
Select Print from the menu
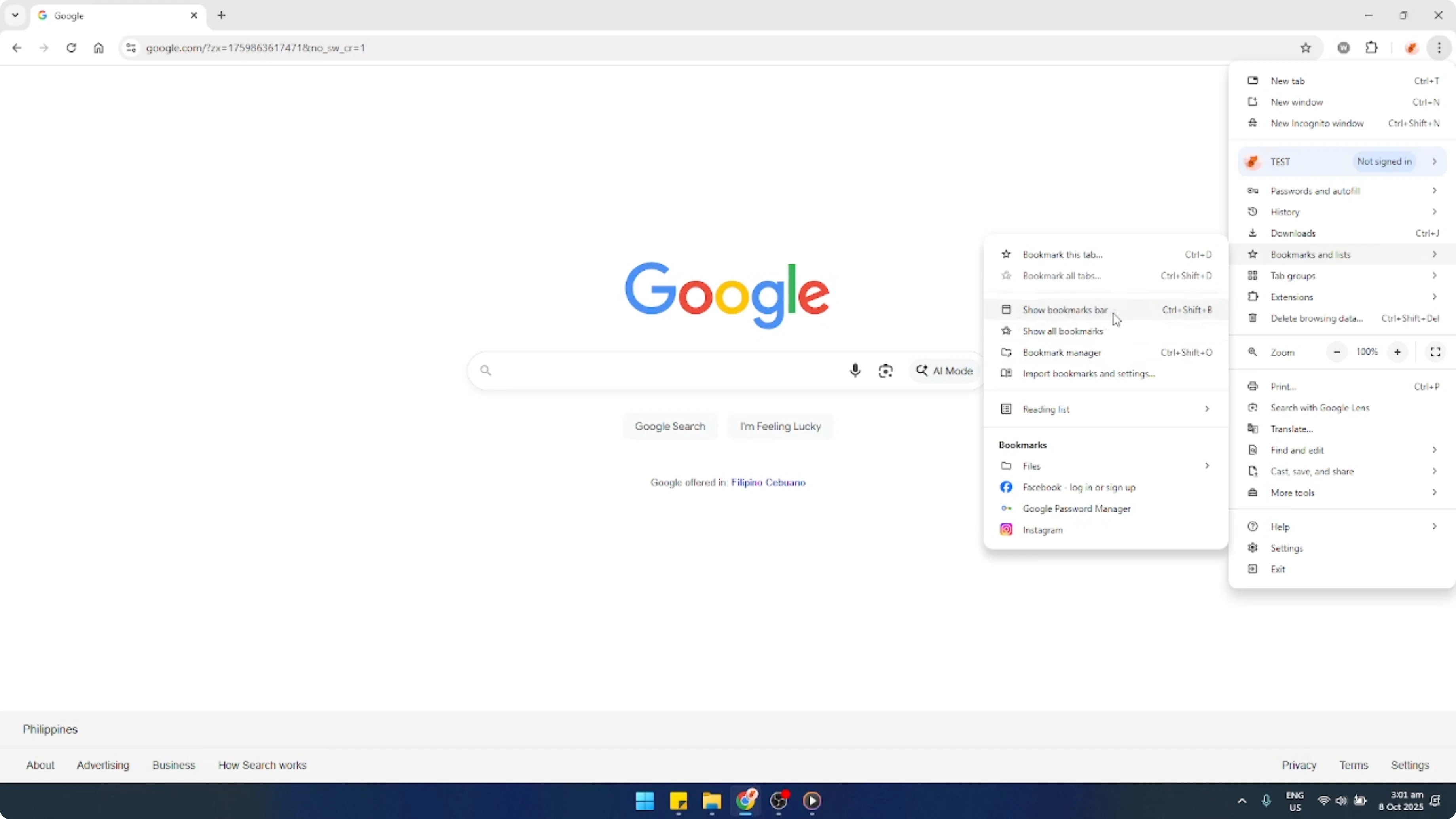click(x=1342, y=387)
